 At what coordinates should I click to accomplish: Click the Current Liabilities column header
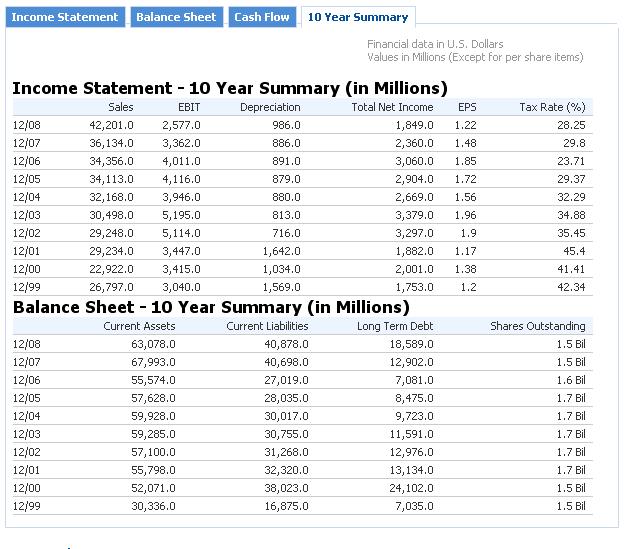point(267,326)
